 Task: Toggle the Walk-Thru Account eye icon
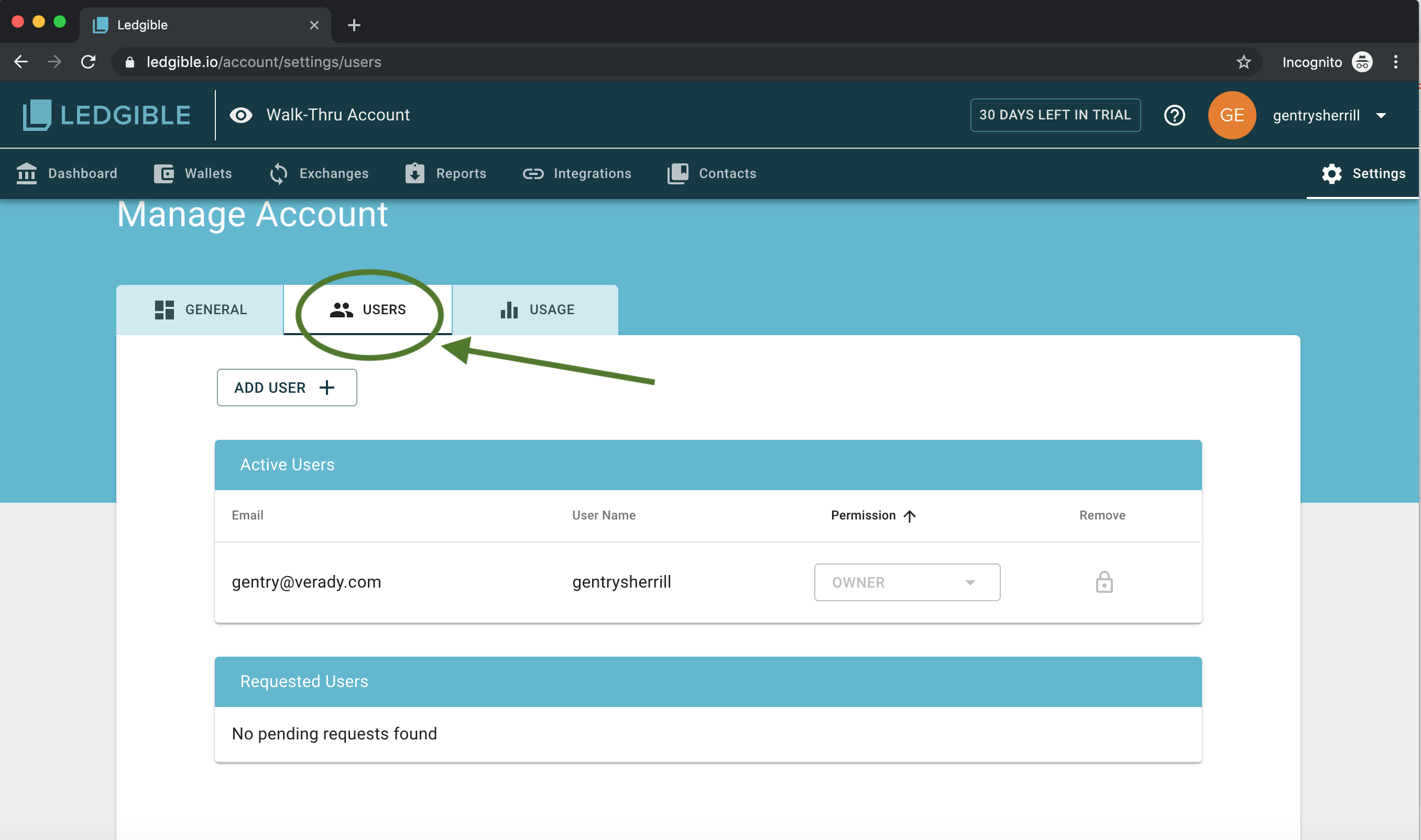click(241, 115)
